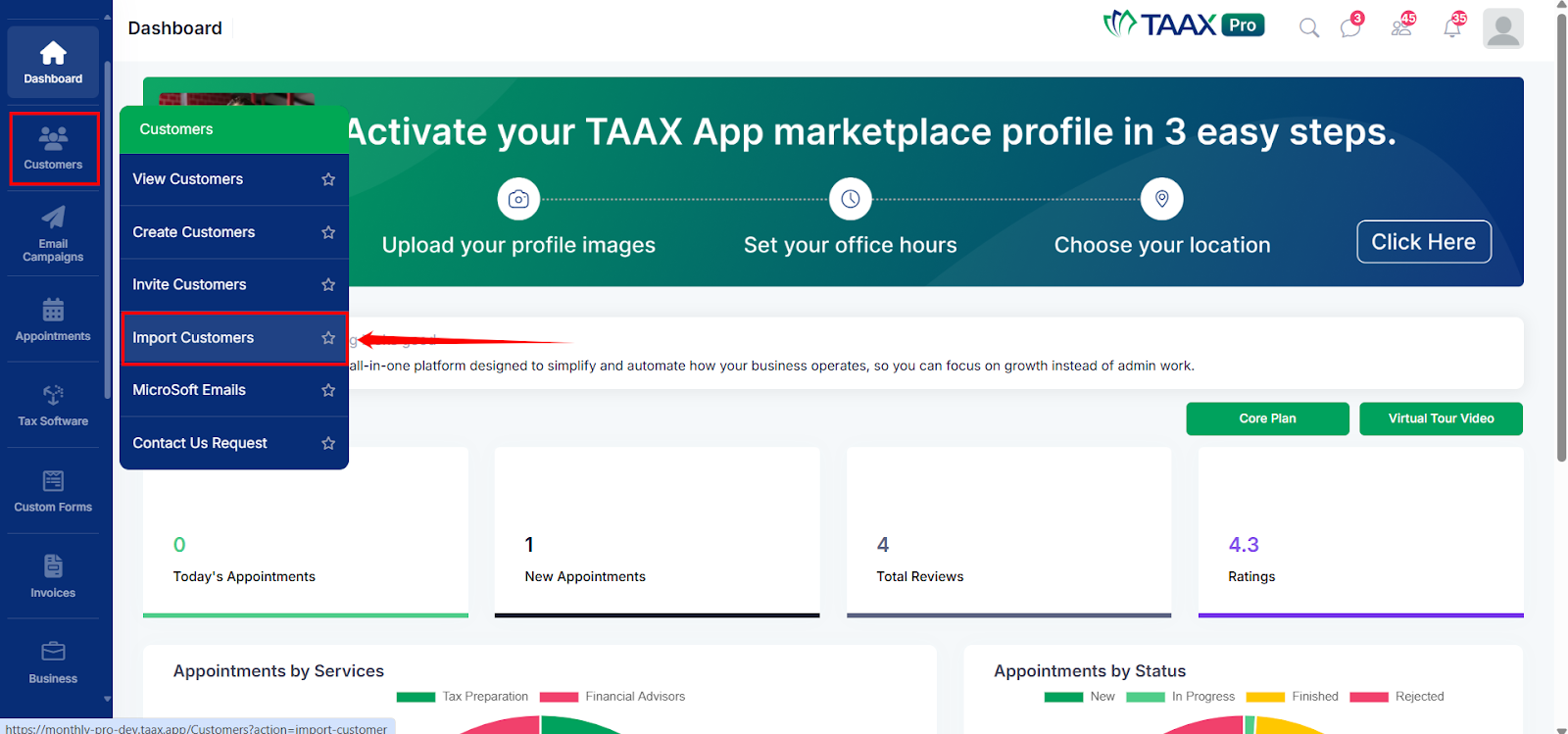Click the Customers flyout header
Screen dimensions: 1568x734
pyautogui.click(x=234, y=129)
